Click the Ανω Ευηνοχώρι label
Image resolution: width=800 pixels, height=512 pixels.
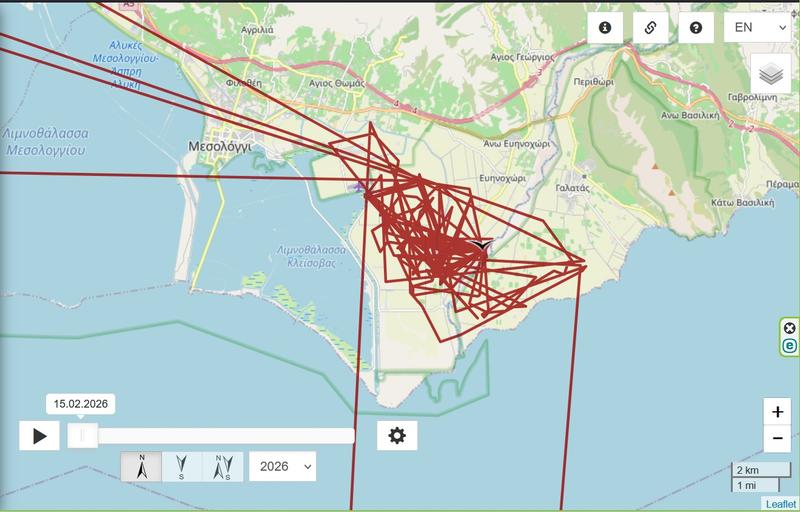pos(517,144)
